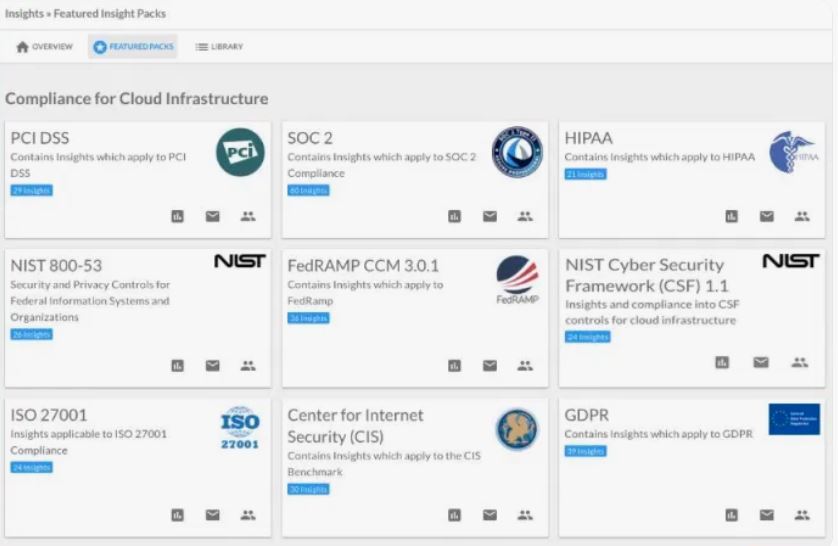Open report chart for NIST CSF 1.1 pack
The height and width of the screenshot is (546, 838).
click(722, 363)
